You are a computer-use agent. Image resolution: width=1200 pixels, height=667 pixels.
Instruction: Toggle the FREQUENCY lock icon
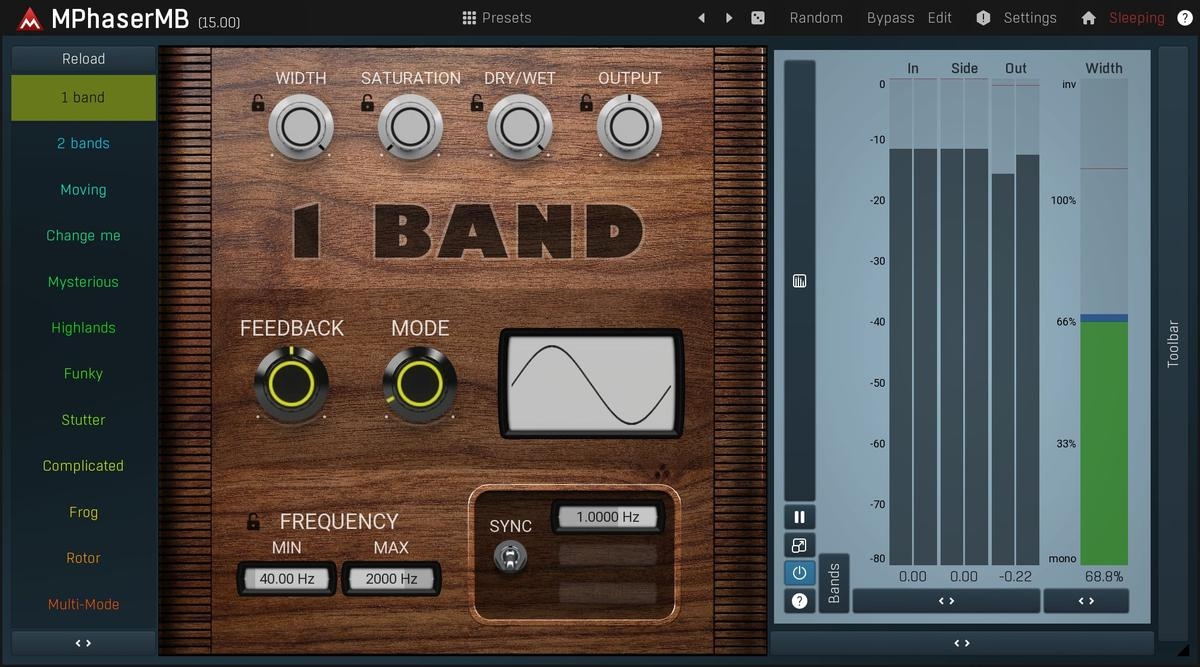(254, 522)
